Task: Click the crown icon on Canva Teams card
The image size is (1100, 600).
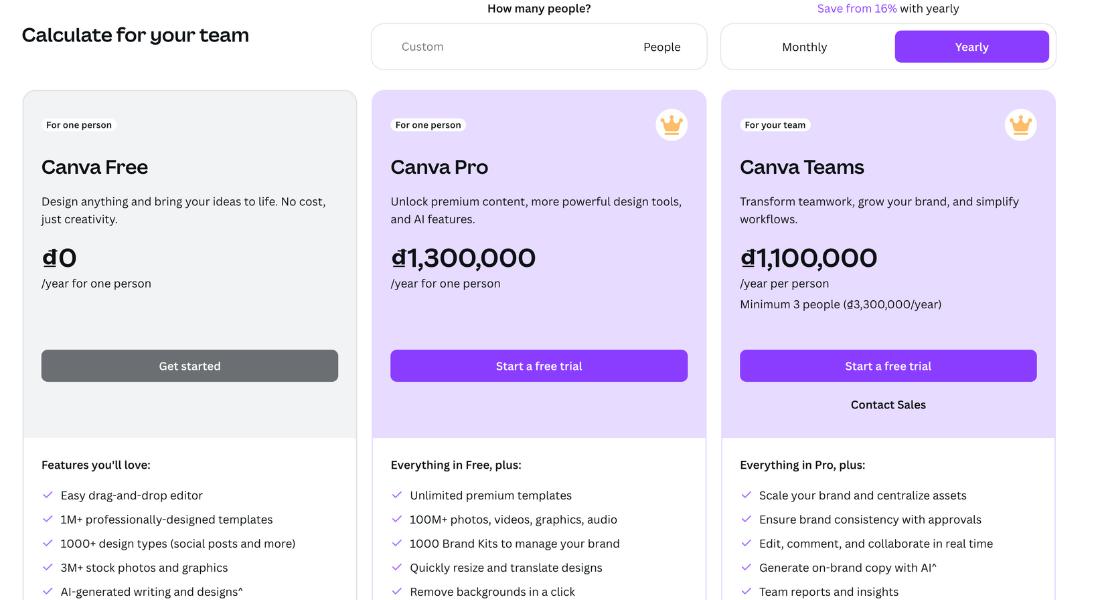Action: click(1020, 125)
